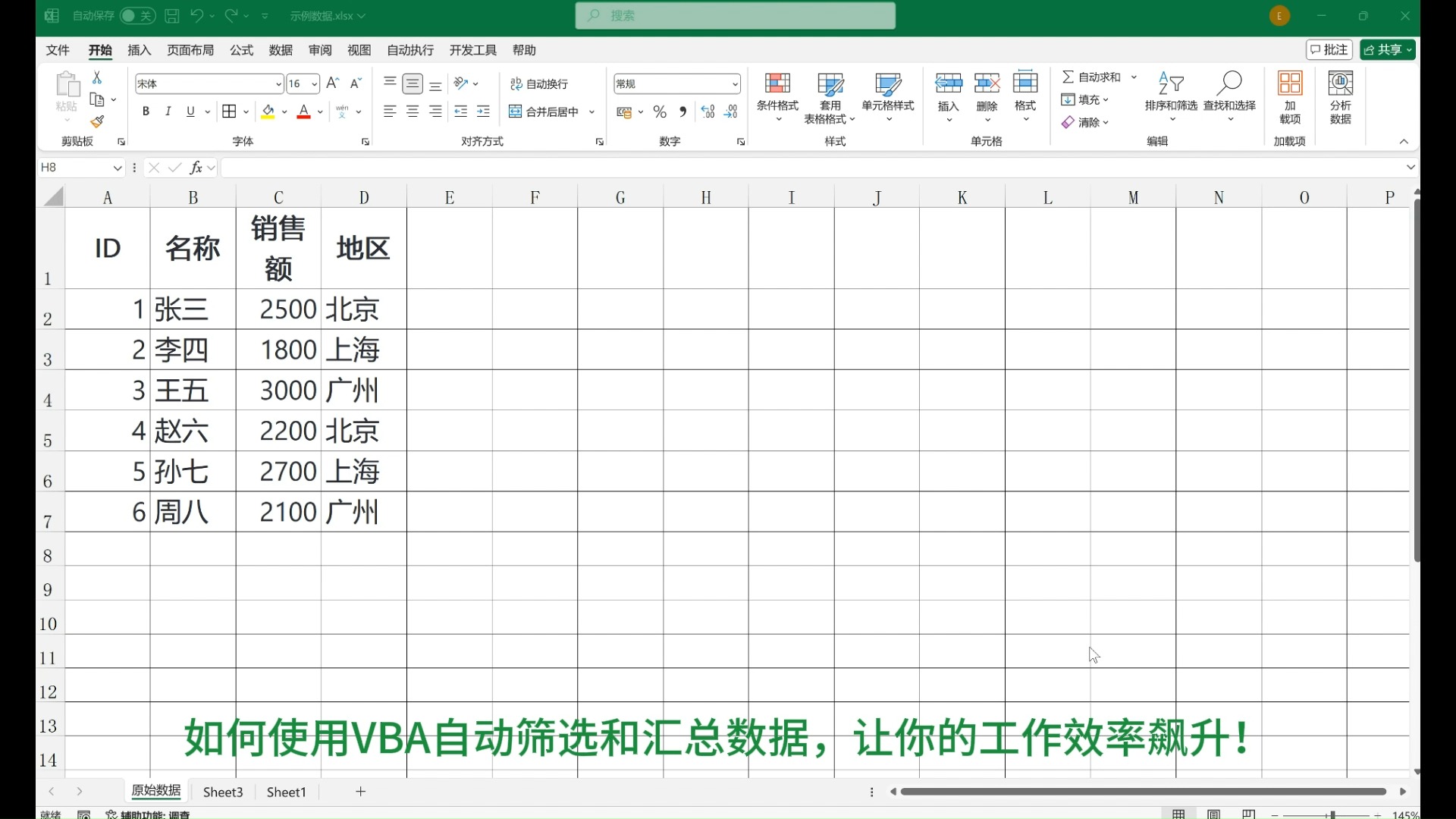Click the Percent style icon
The width and height of the screenshot is (1456, 819).
point(660,112)
